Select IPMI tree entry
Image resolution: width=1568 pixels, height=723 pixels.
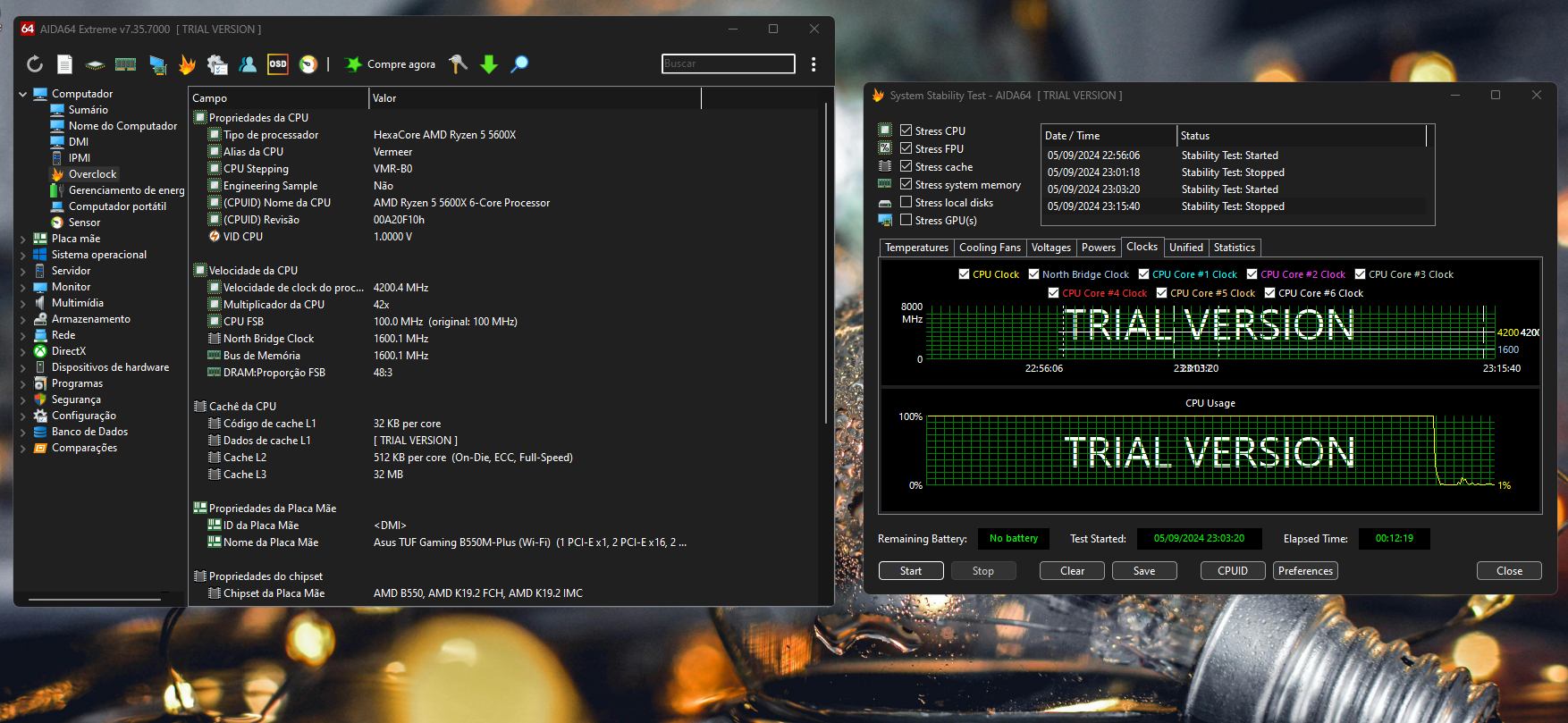click(80, 158)
